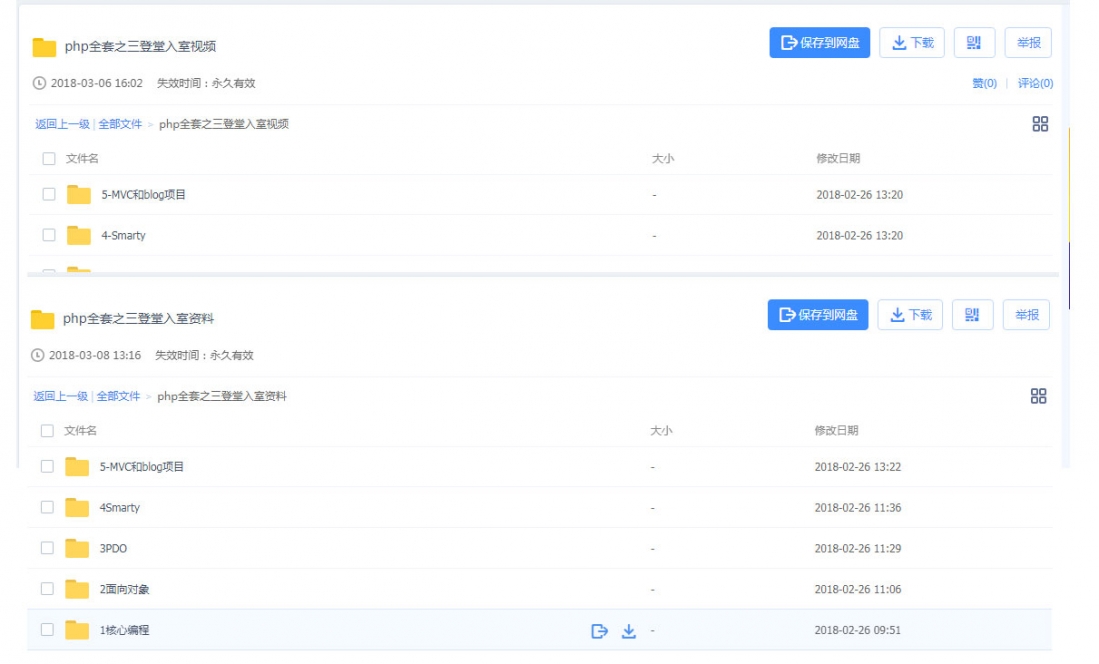The image size is (1099, 664).
Task: Sort by 修改日期 column header in top list
Action: [838, 158]
